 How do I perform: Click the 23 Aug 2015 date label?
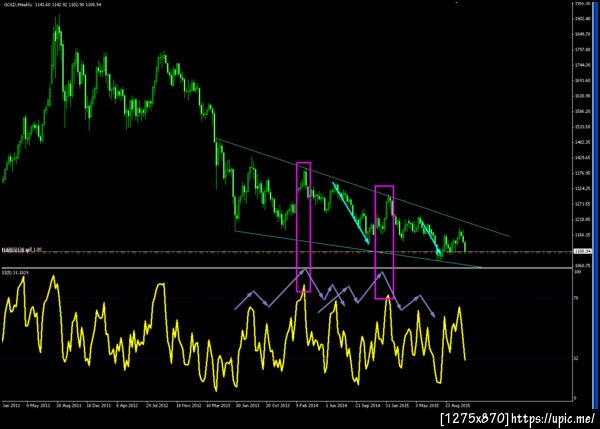(457, 405)
